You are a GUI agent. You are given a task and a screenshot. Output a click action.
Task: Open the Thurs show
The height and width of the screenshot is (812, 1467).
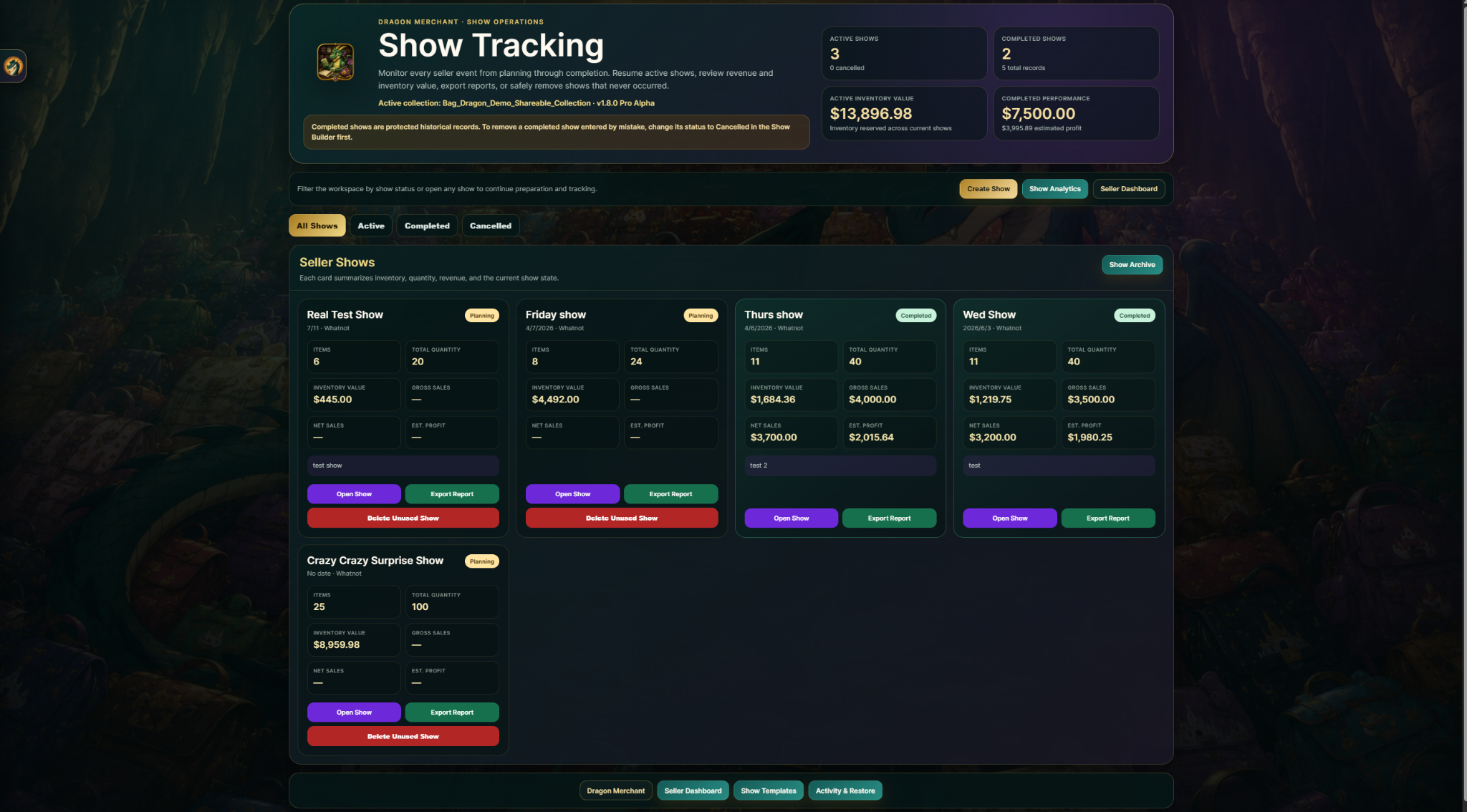click(792, 518)
